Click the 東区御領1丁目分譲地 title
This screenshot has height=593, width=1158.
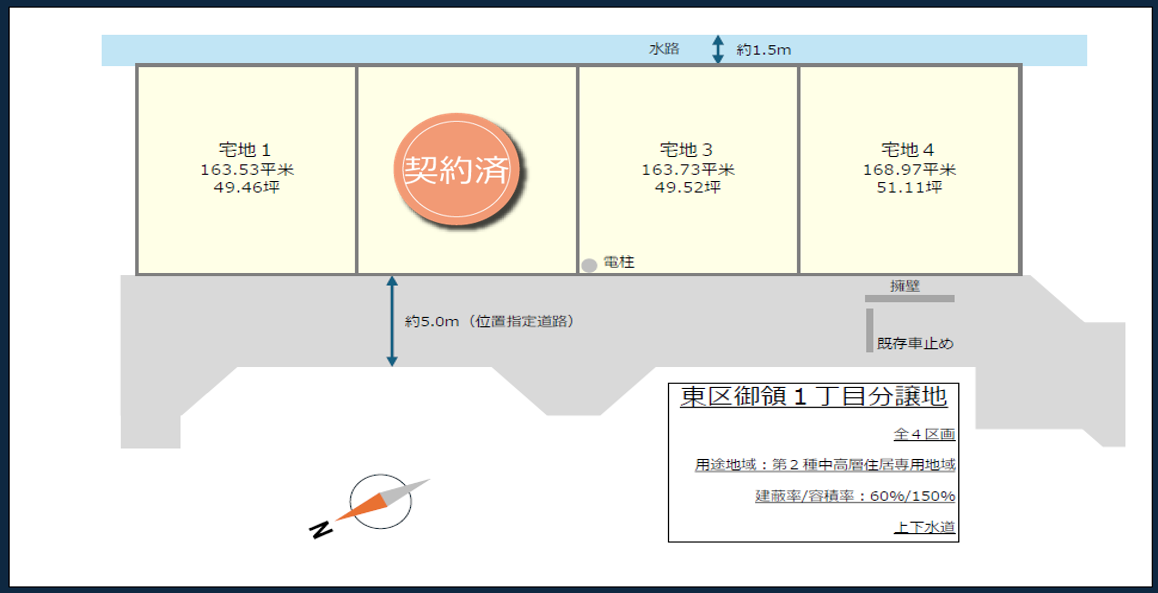[813, 397]
